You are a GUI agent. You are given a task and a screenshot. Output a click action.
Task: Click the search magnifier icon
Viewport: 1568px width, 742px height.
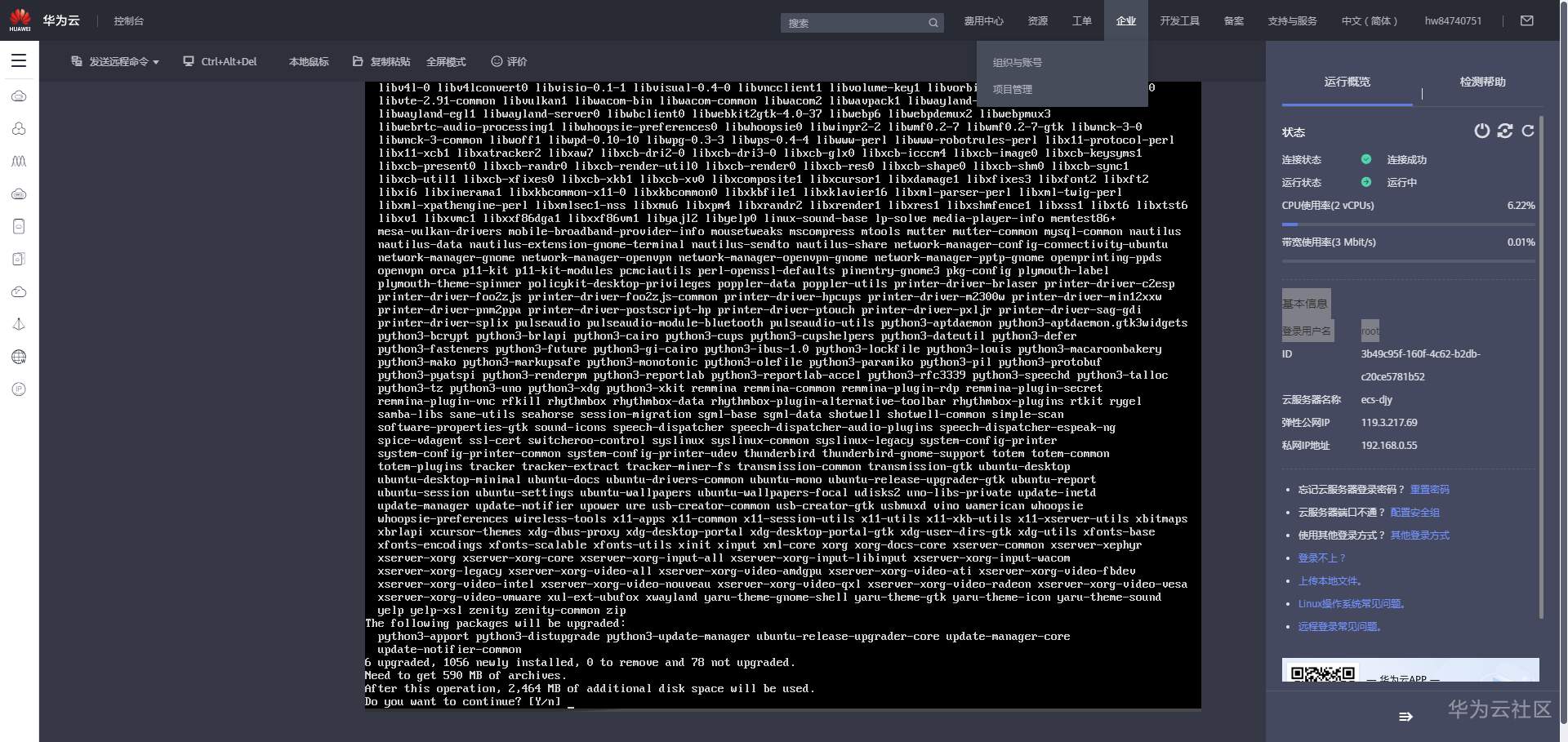(x=933, y=23)
